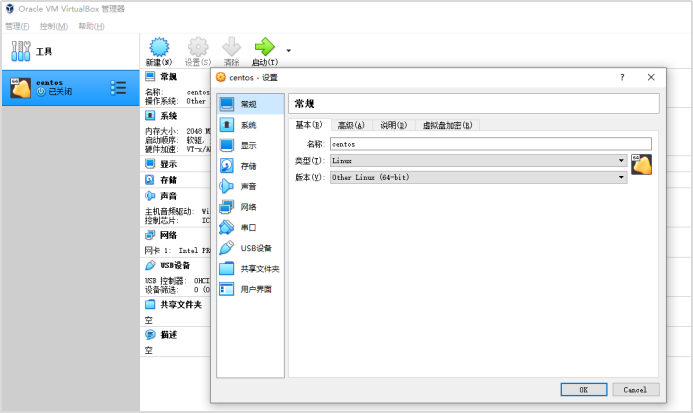Expand the Type (类型) Linux dropdown
Screen dimensions: 693x413
click(478, 161)
